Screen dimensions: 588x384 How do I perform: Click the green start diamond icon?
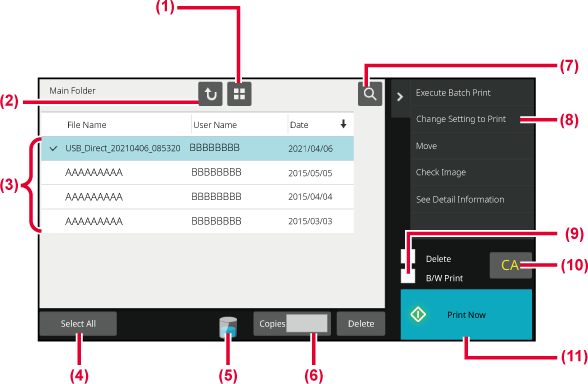click(418, 314)
